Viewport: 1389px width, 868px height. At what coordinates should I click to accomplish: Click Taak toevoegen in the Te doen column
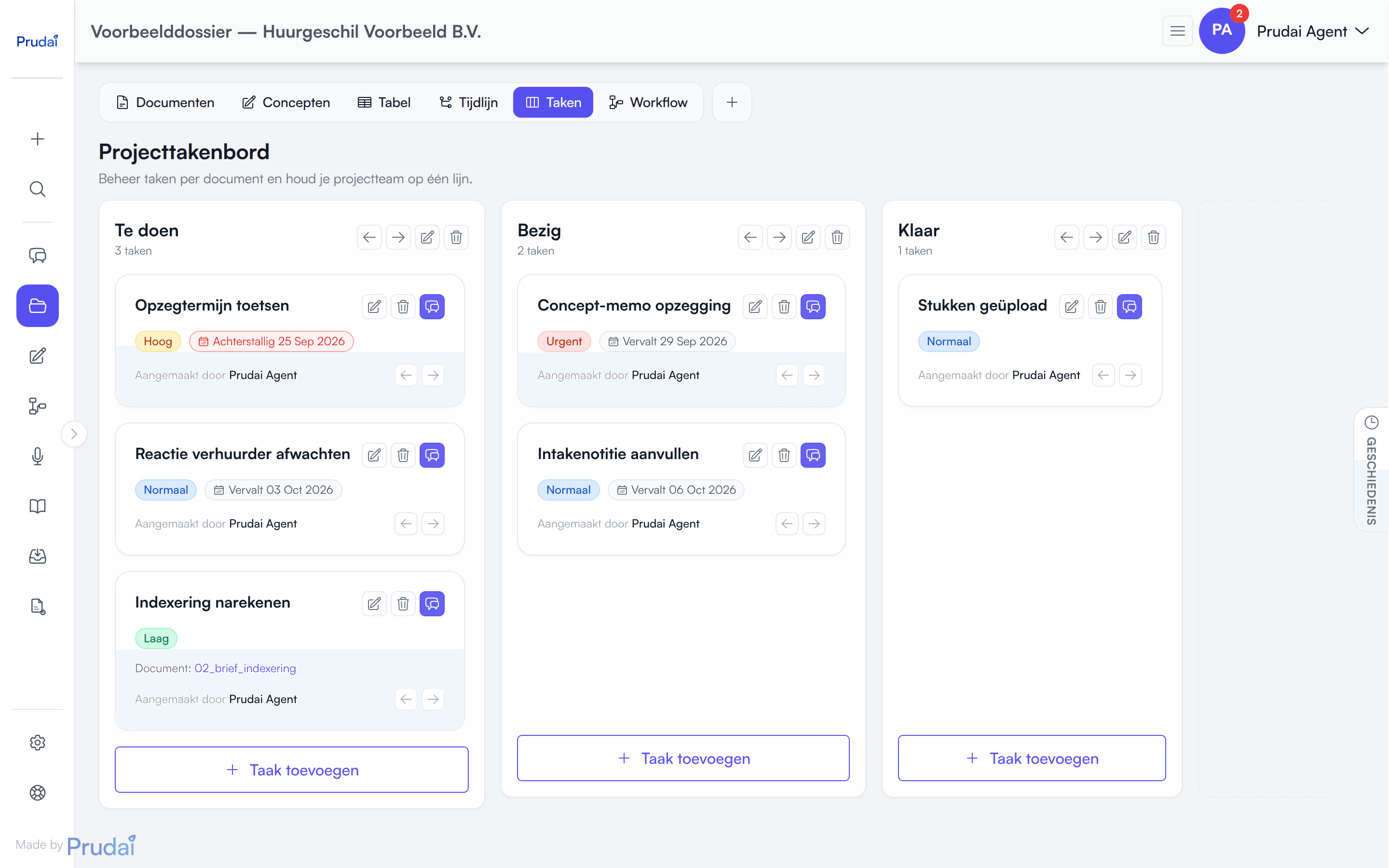click(292, 770)
